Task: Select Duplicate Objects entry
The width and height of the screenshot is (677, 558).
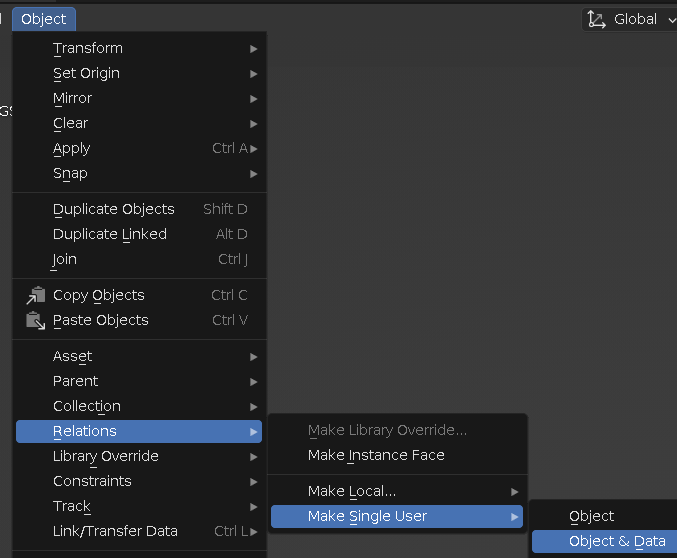Action: click(x=114, y=209)
